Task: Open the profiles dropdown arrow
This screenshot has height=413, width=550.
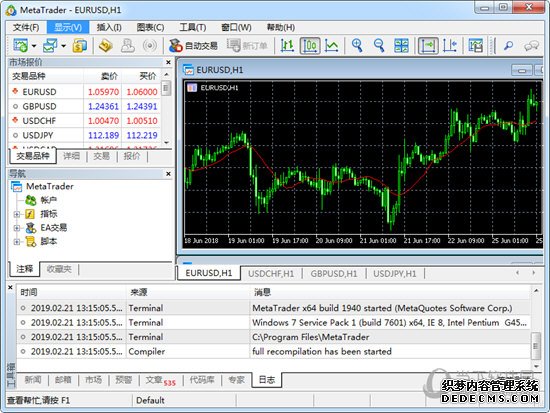Action: point(63,46)
